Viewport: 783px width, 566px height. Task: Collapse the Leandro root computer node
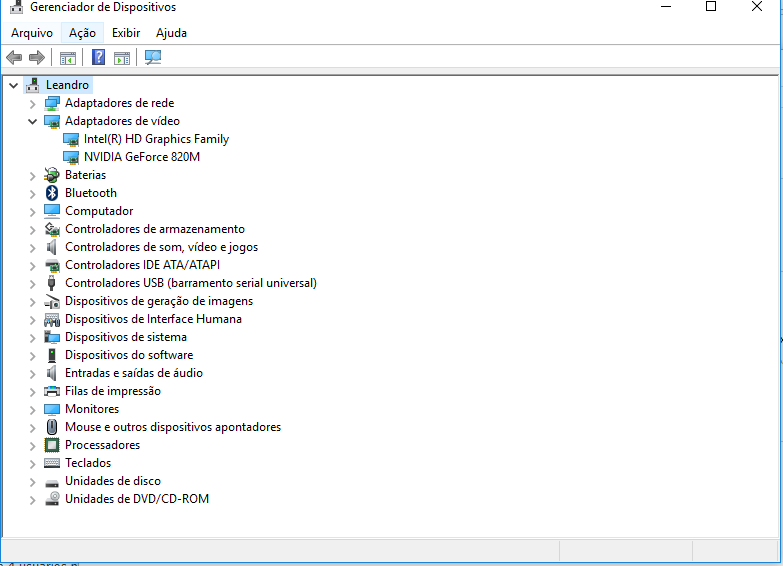click(13, 85)
